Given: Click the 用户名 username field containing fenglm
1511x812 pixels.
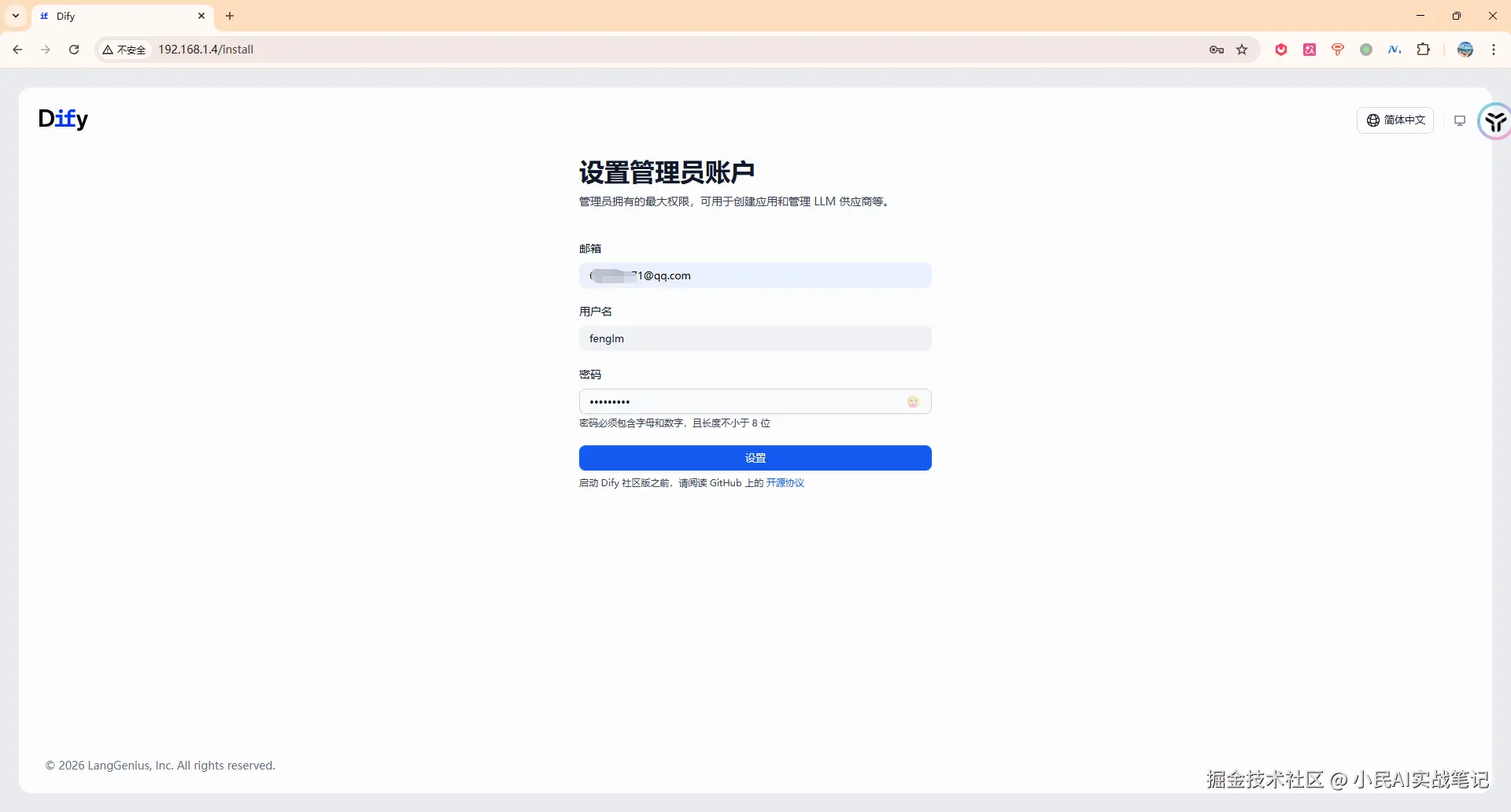Looking at the screenshot, I should (755, 338).
